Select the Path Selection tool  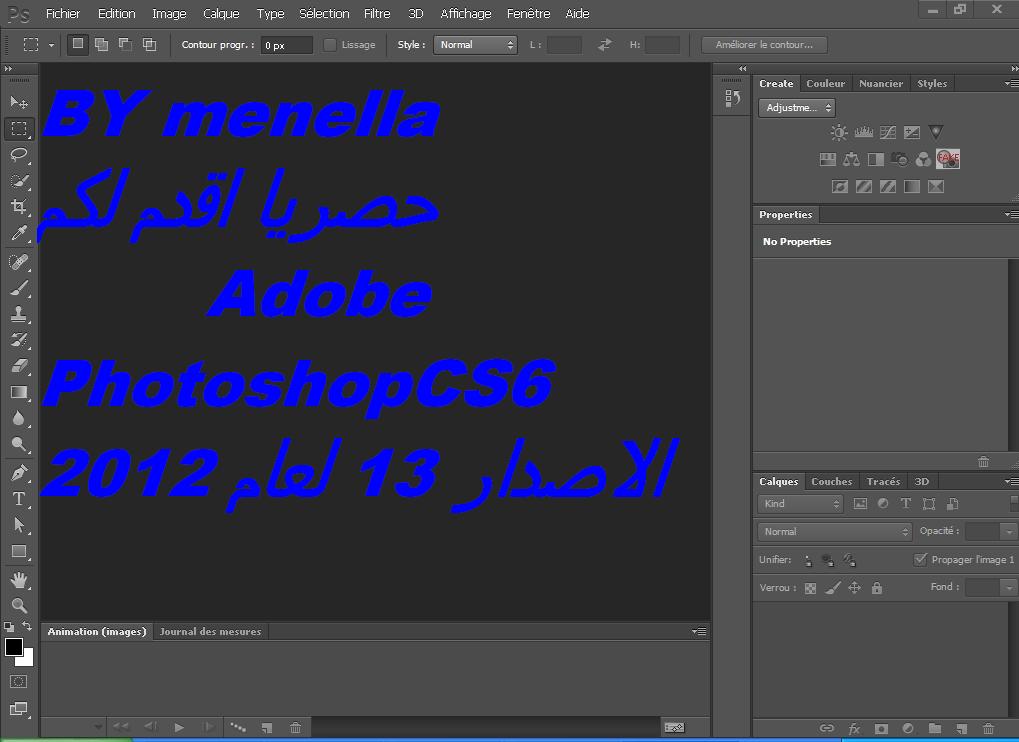pyautogui.click(x=19, y=525)
